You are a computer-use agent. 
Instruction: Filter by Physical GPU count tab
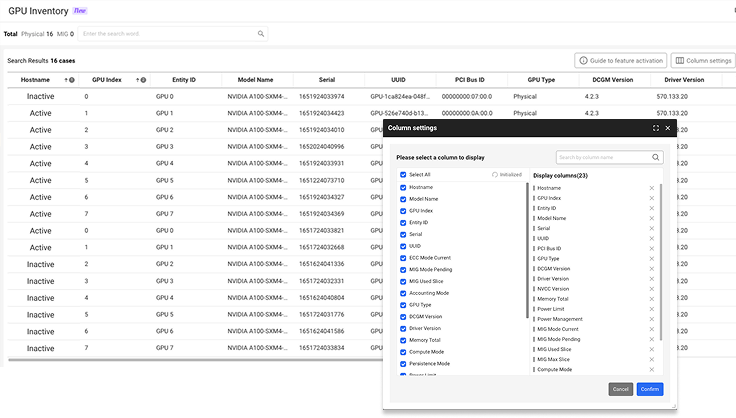point(37,34)
